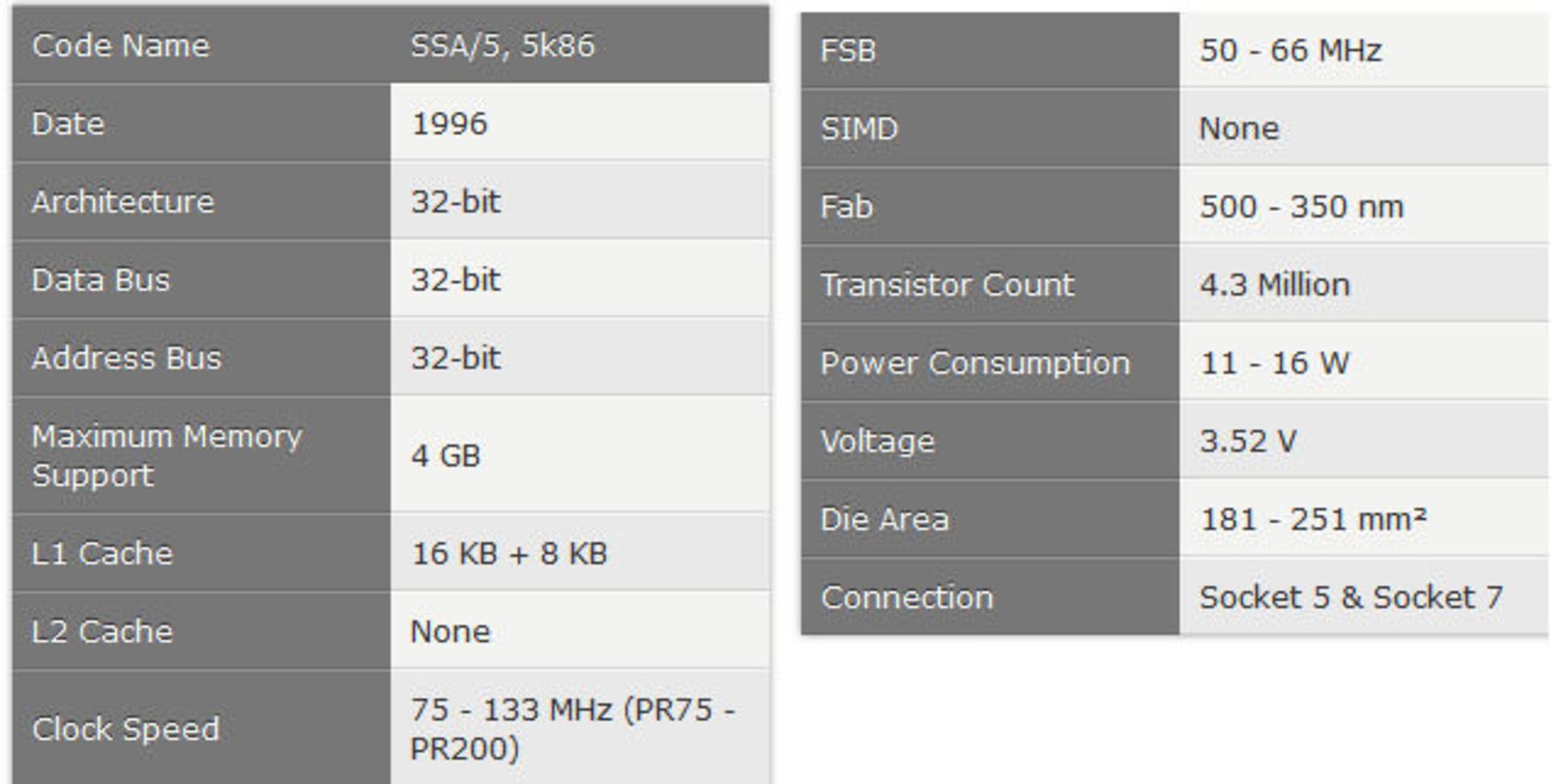
Task: Click the Date row label
Action: 201,123
